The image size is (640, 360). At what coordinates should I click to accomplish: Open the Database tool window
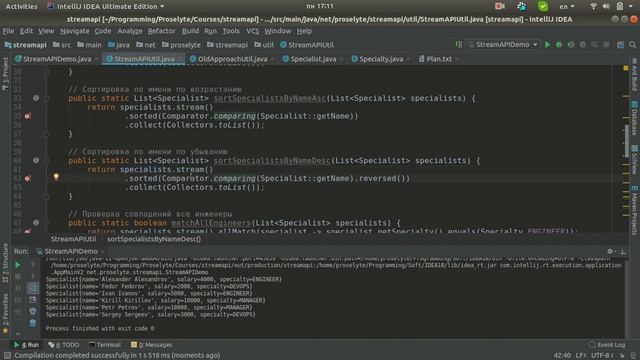(x=634, y=118)
